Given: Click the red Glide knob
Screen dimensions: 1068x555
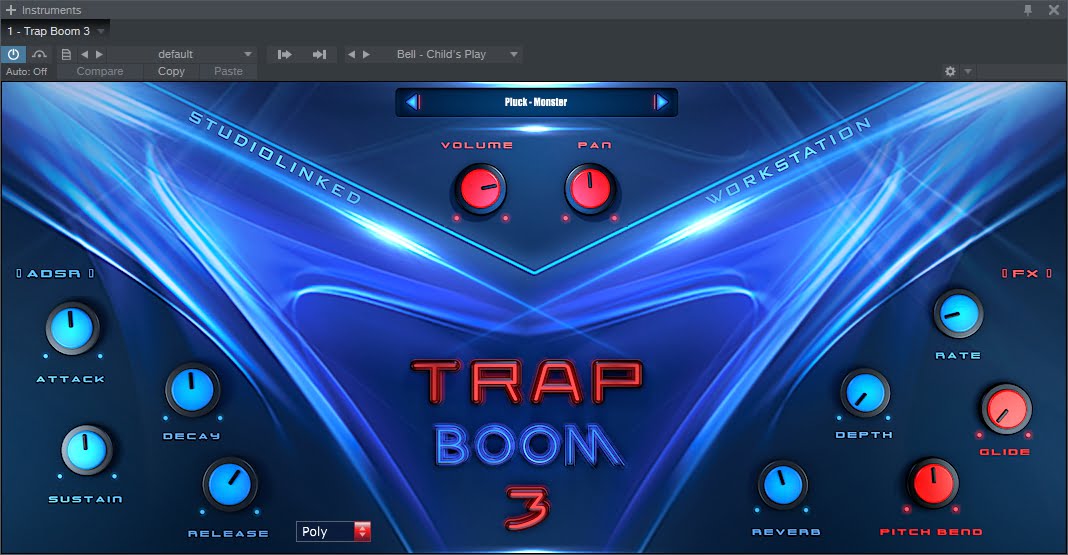Looking at the screenshot, I should point(1006,409).
